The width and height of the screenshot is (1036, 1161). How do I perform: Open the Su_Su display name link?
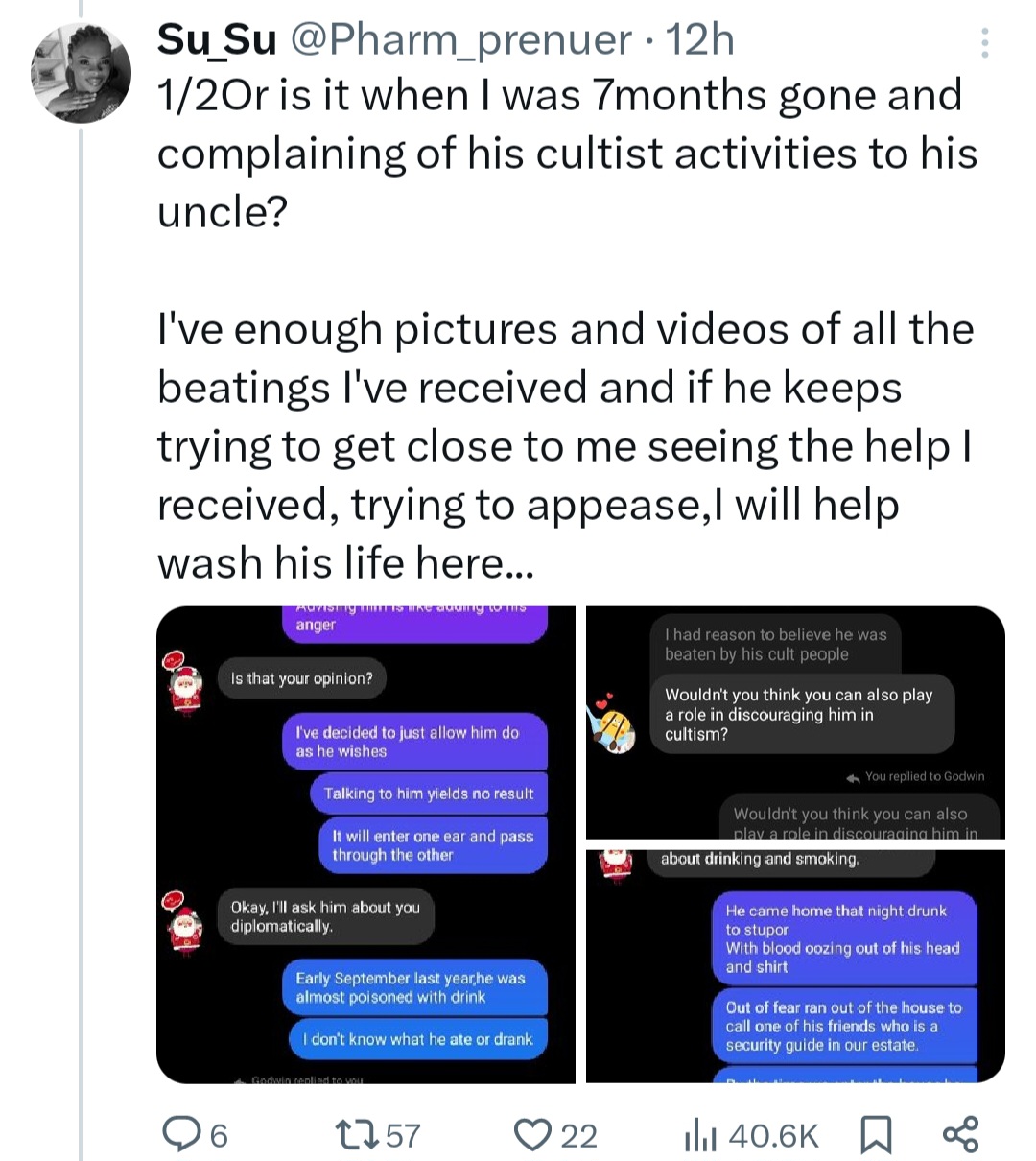217,40
